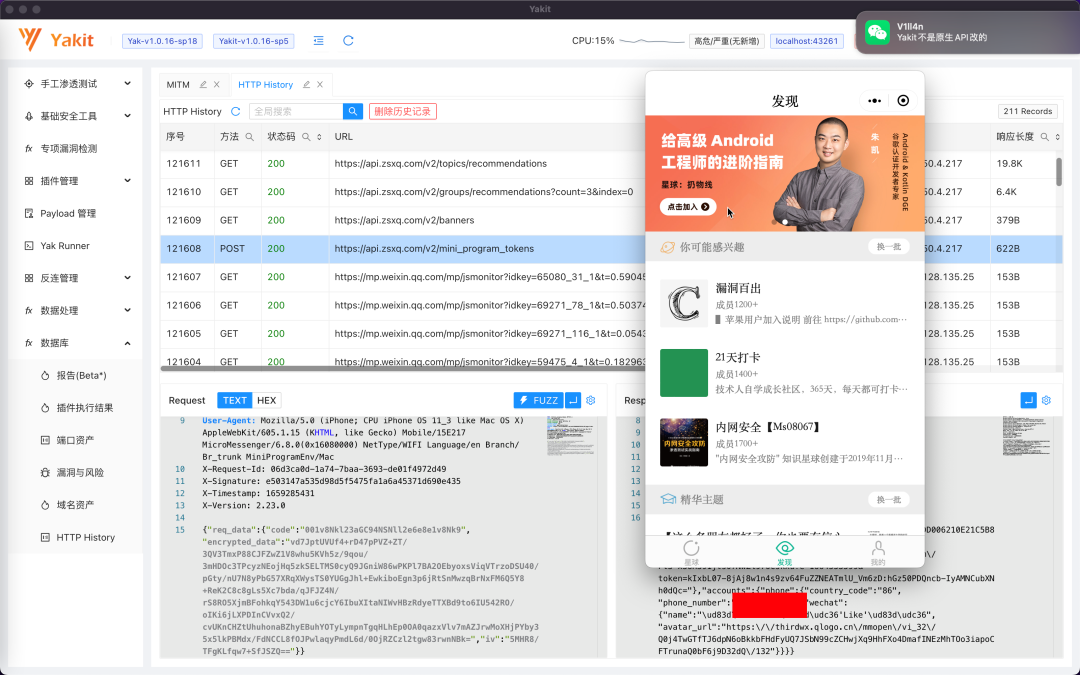Open Request editor settings gear
The image size is (1080, 675).
point(591,400)
